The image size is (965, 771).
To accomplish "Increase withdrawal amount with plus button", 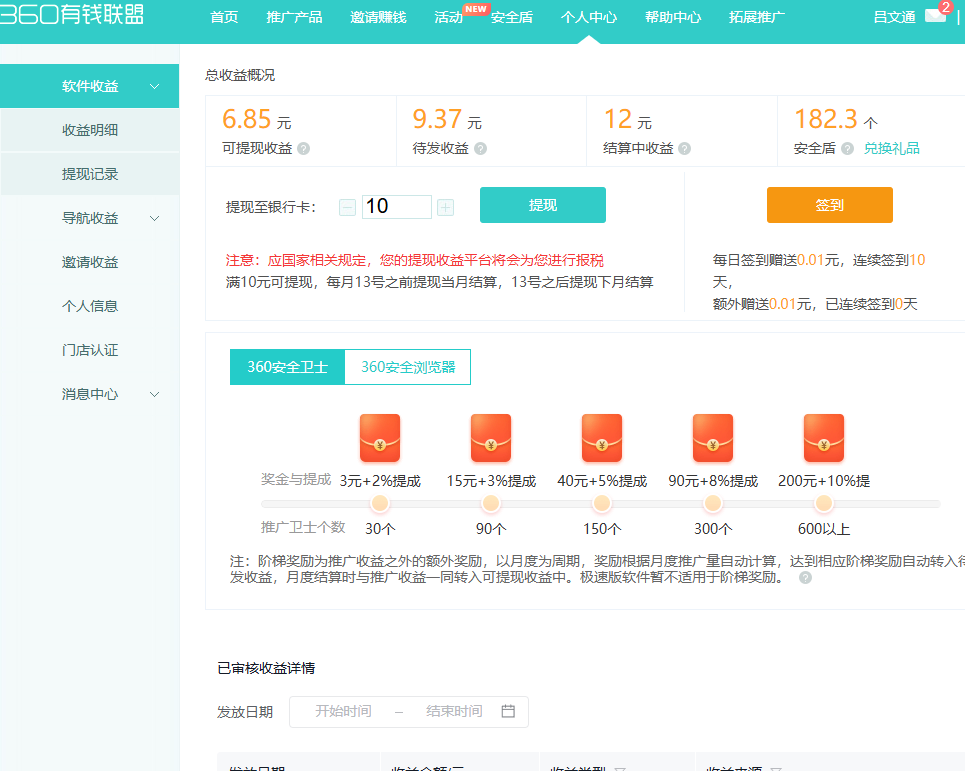I will (x=445, y=207).
